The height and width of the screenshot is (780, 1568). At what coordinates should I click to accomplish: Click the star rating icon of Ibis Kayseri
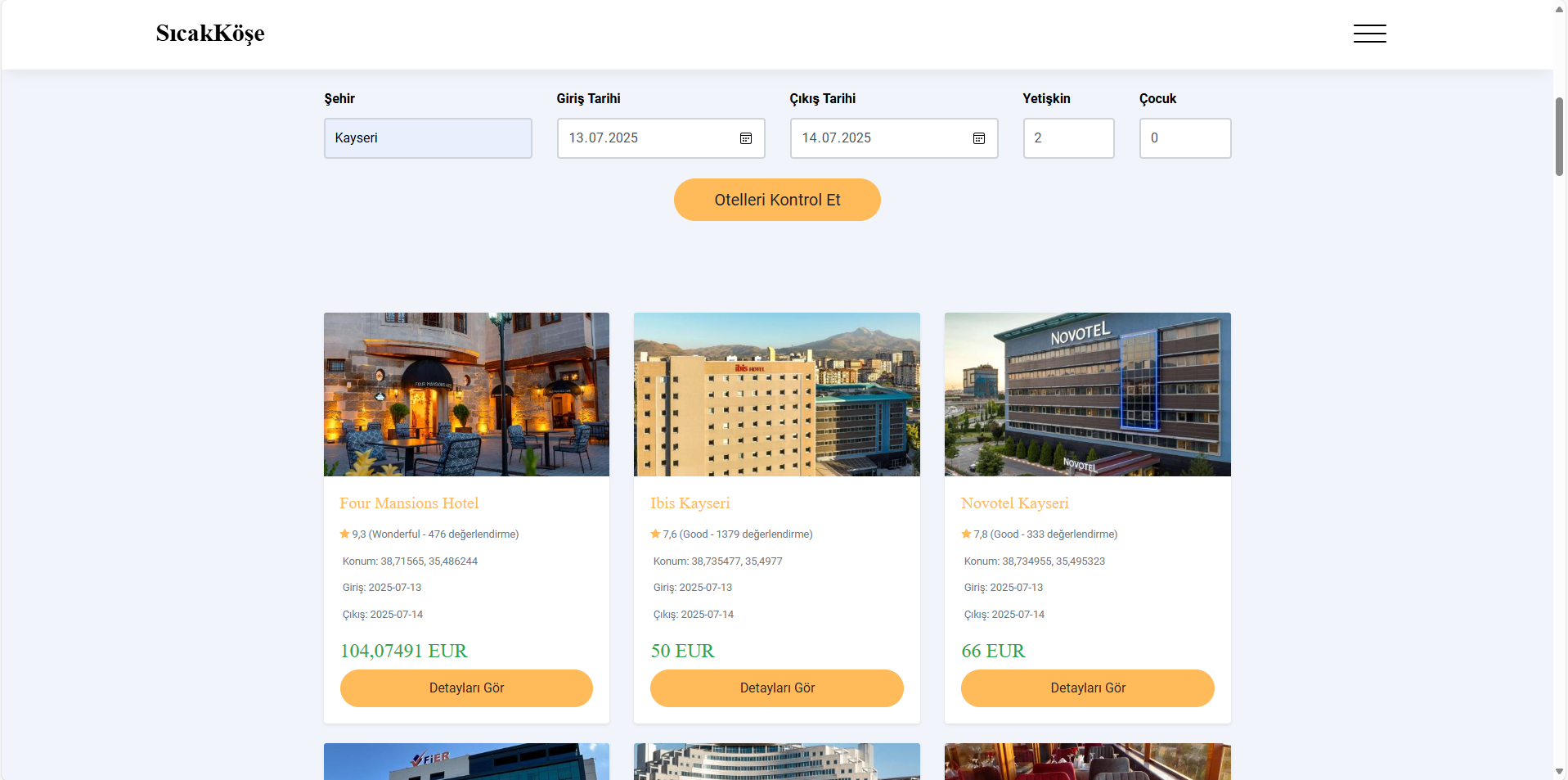(655, 534)
